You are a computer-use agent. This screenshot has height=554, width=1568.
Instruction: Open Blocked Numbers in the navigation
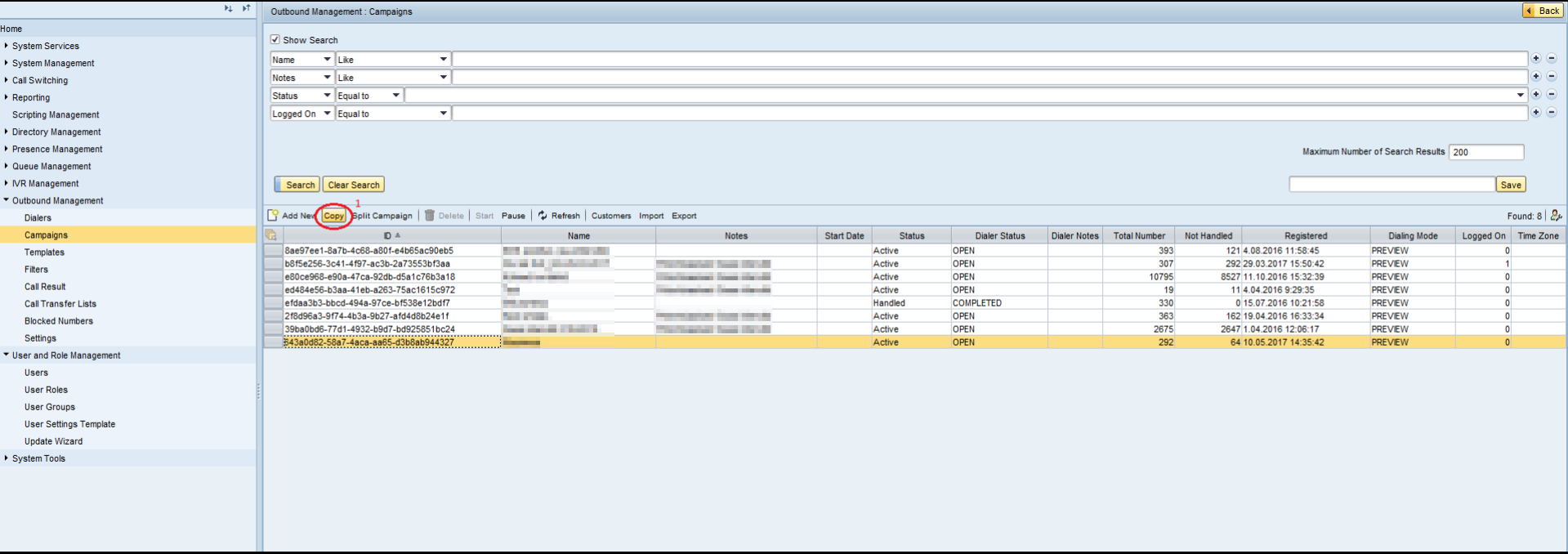pos(59,321)
